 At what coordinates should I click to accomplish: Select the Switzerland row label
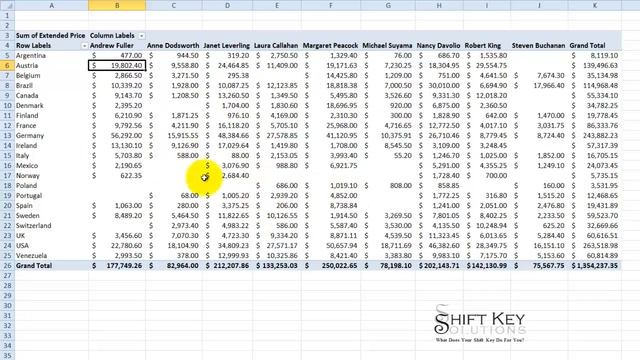pos(51,226)
